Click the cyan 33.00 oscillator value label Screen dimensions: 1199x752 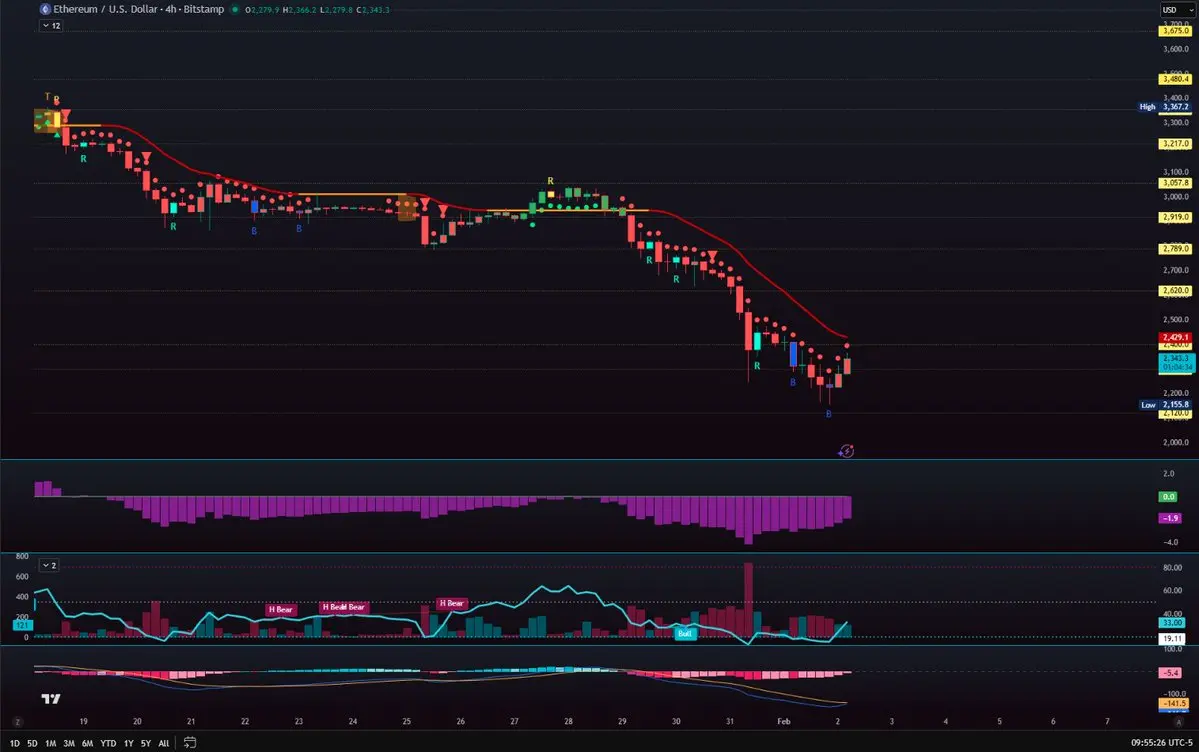tap(1172, 623)
